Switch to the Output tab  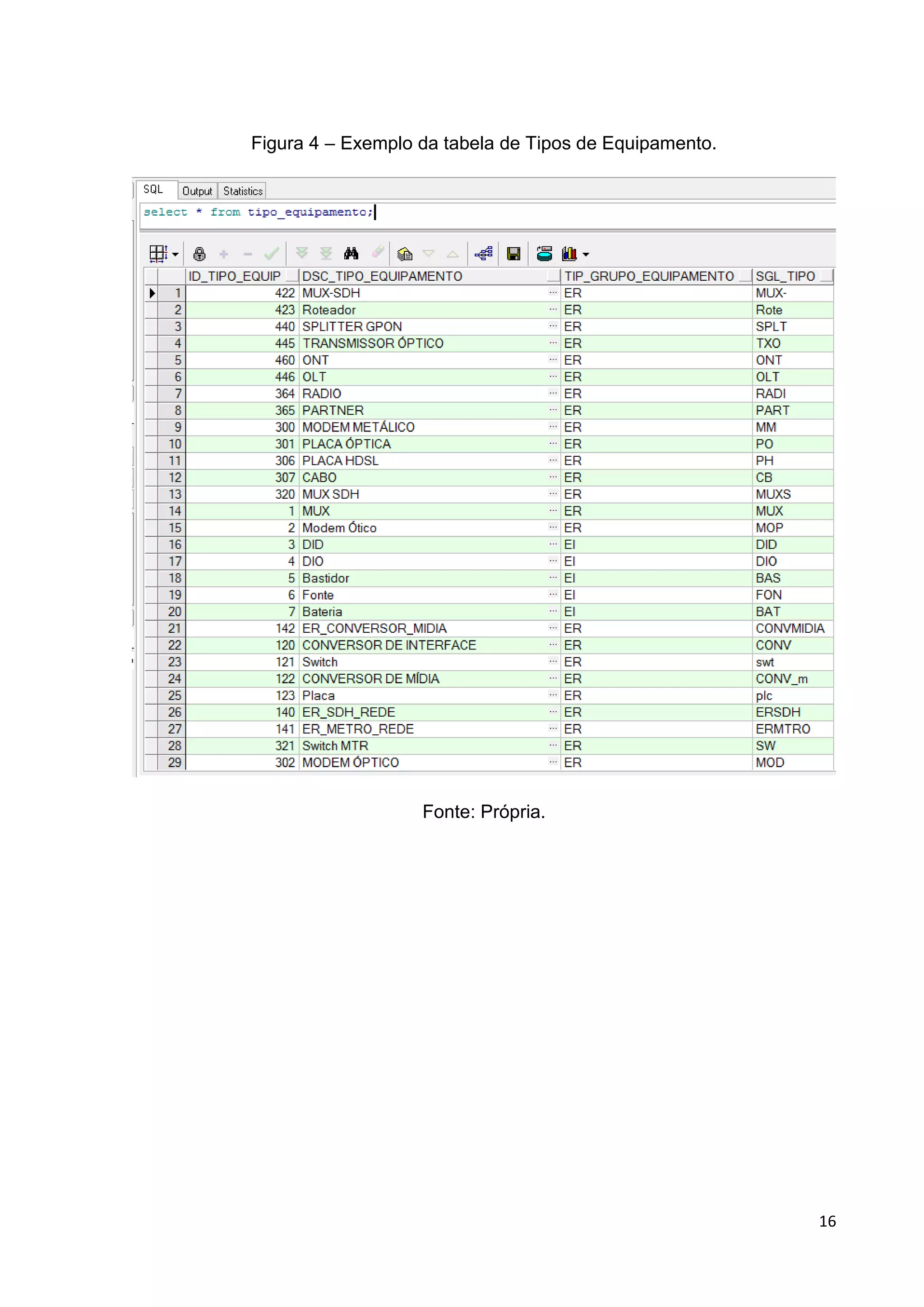[197, 191]
